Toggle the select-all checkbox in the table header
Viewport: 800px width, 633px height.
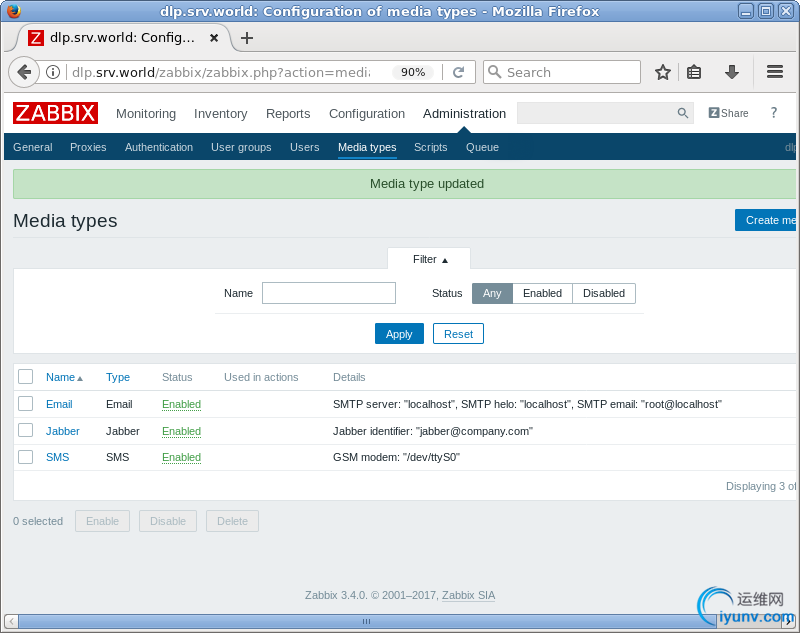[26, 376]
